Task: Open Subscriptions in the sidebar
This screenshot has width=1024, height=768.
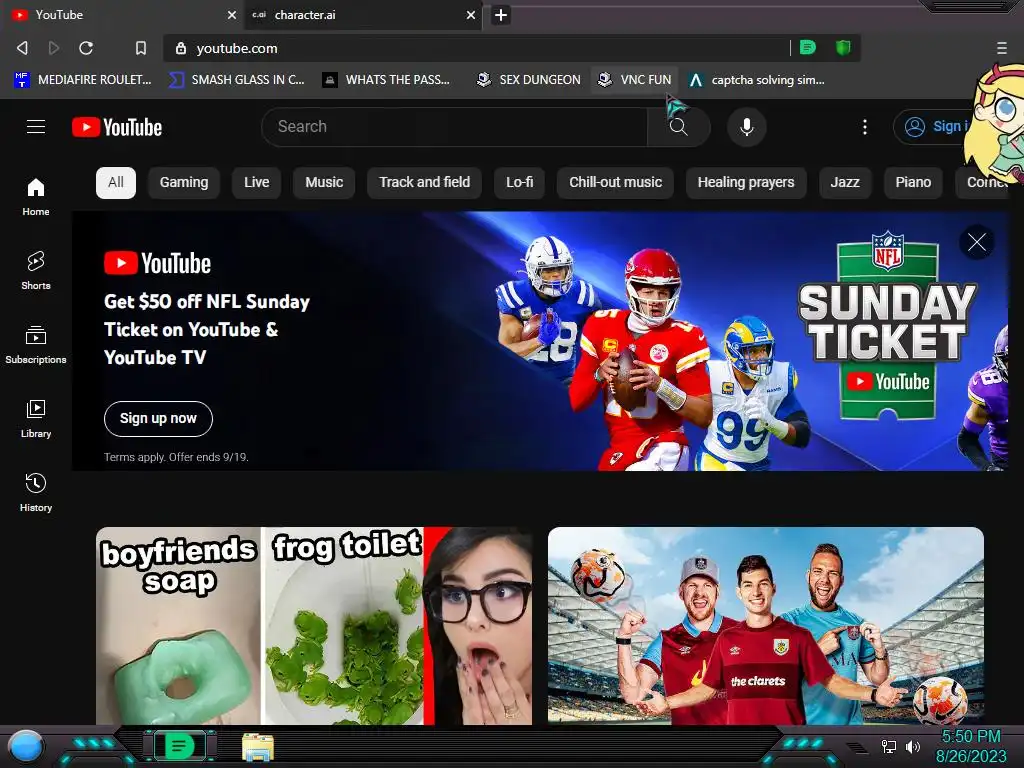Action: 36,344
